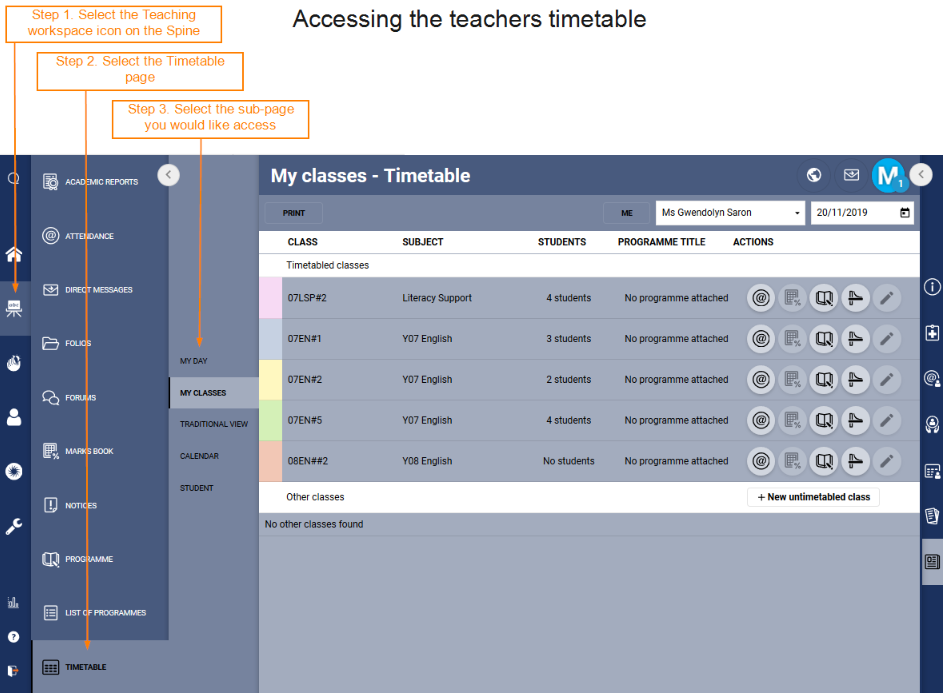Click the attendance icon for 07LSP#2
This screenshot has height=695, width=945.
[762, 298]
